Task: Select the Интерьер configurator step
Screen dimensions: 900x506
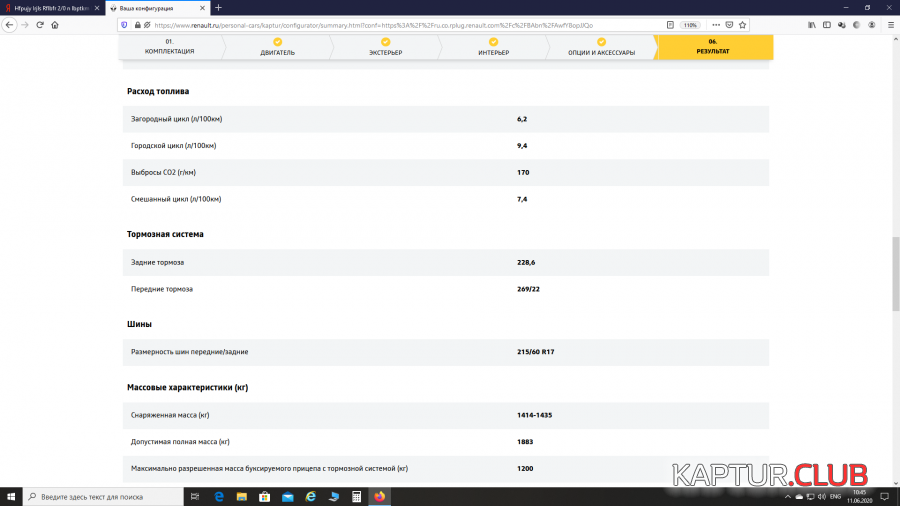Action: click(x=493, y=47)
